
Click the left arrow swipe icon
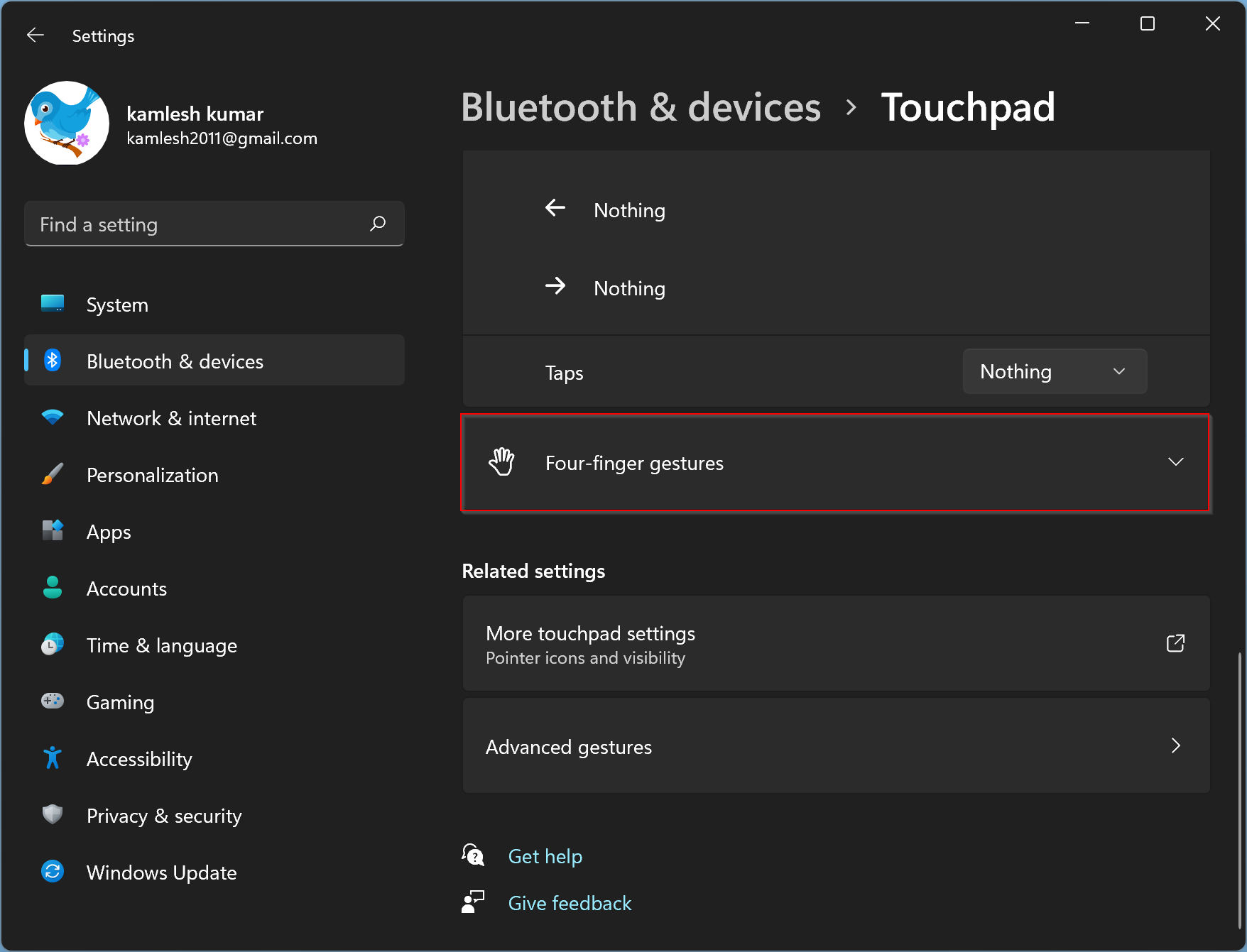pos(555,207)
